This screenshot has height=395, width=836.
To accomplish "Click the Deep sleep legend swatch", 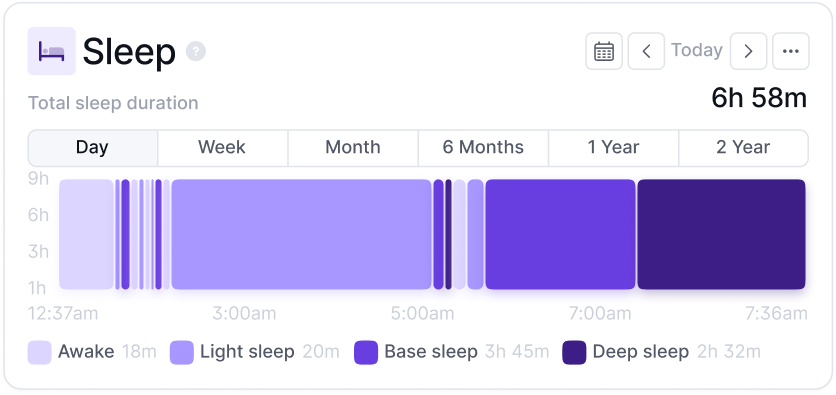I will click(574, 352).
